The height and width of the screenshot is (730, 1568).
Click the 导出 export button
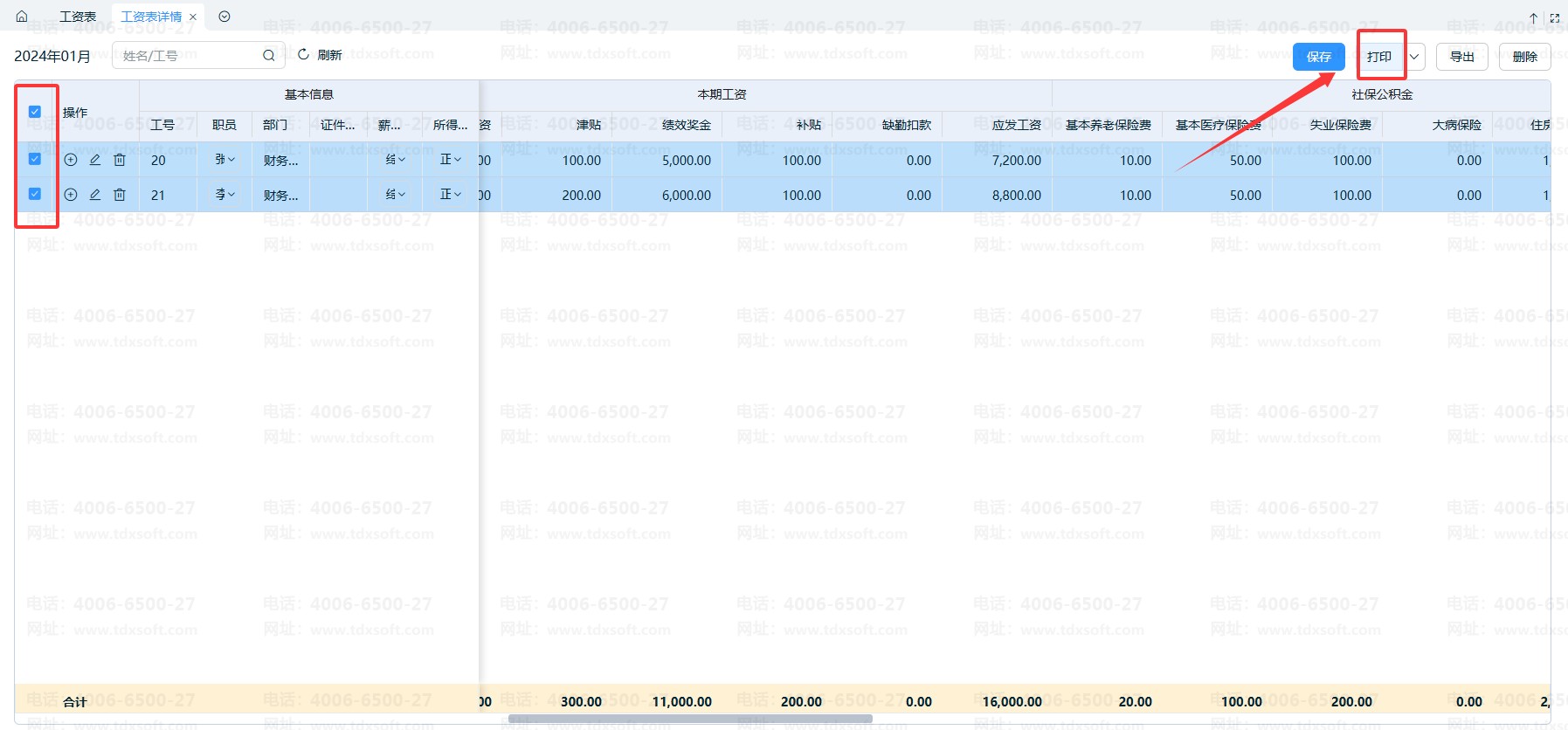pos(1461,57)
